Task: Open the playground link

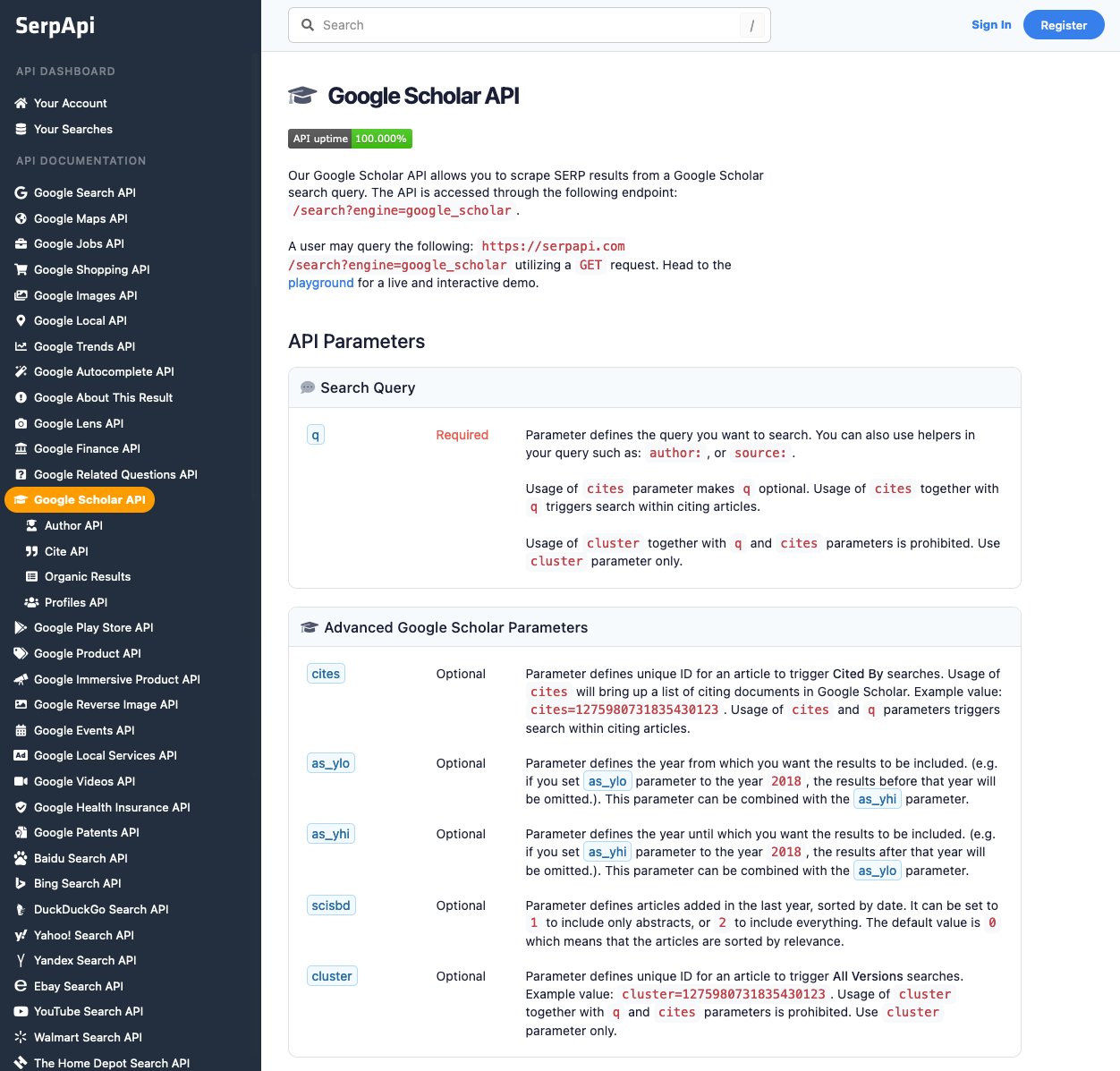Action: click(x=321, y=283)
